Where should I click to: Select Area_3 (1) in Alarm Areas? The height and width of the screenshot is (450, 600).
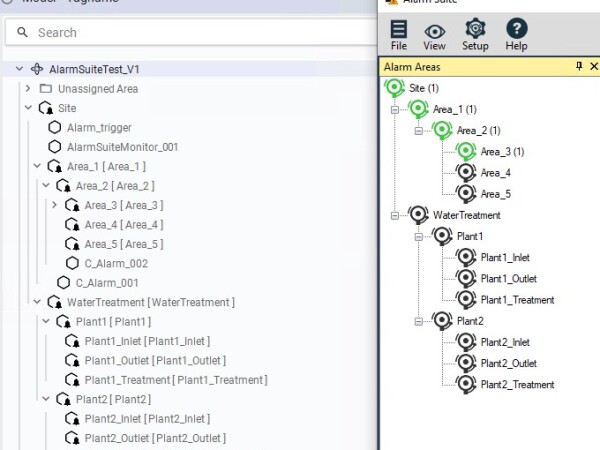502,152
